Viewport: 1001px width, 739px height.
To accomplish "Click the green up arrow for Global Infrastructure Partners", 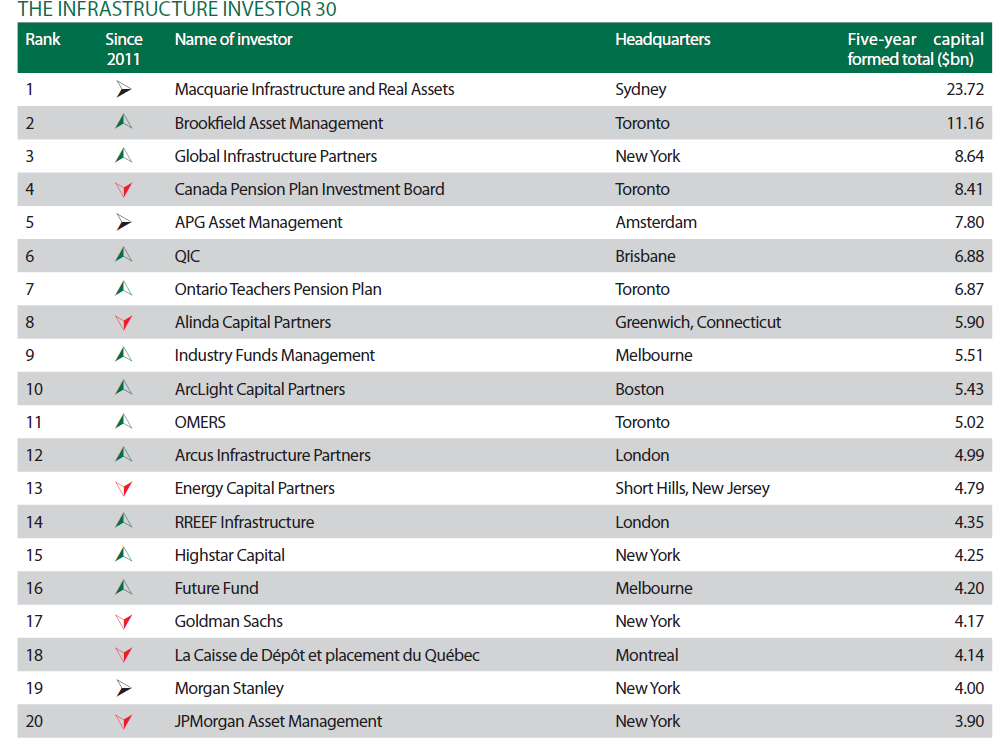I will [124, 155].
